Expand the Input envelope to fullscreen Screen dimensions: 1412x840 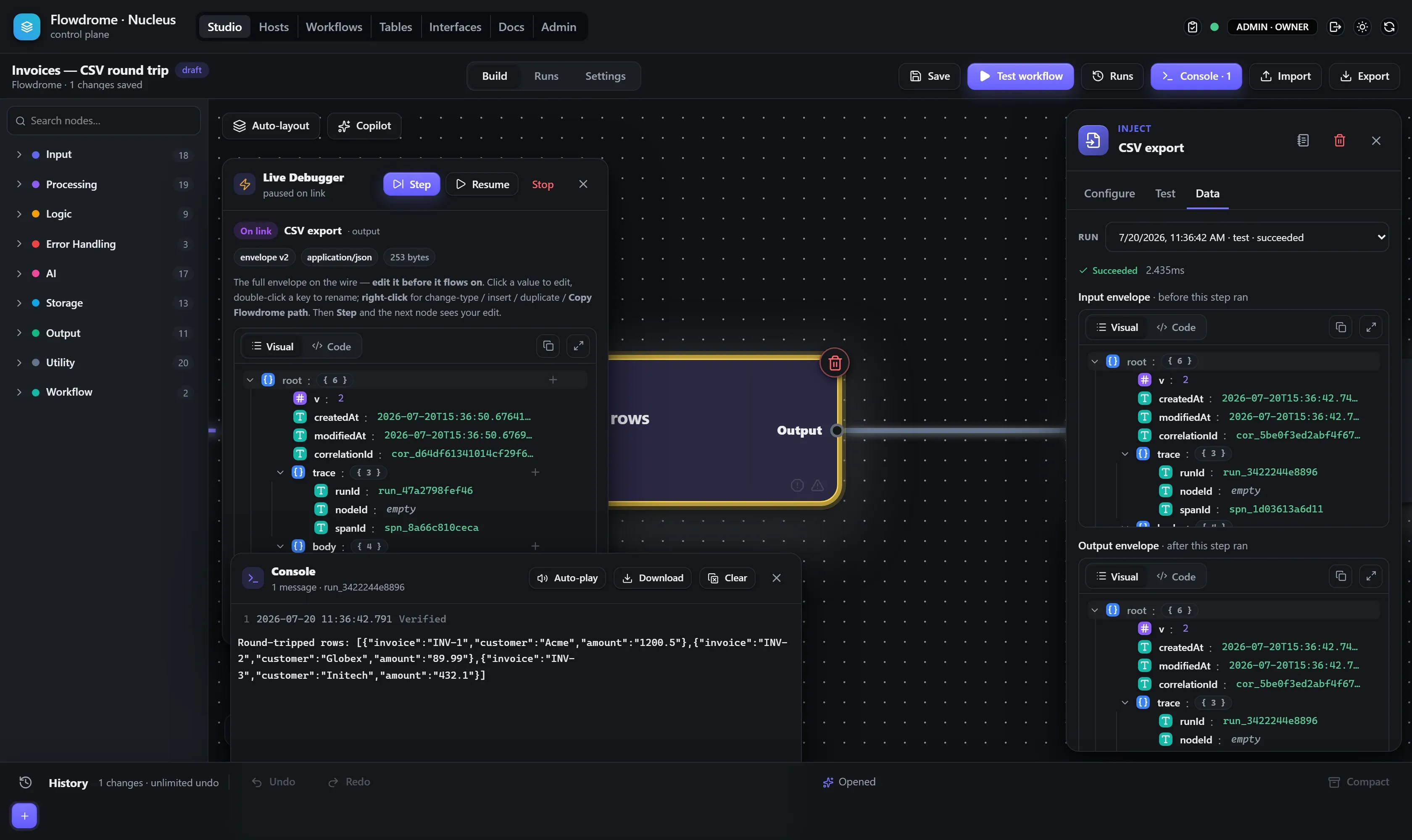click(1371, 327)
